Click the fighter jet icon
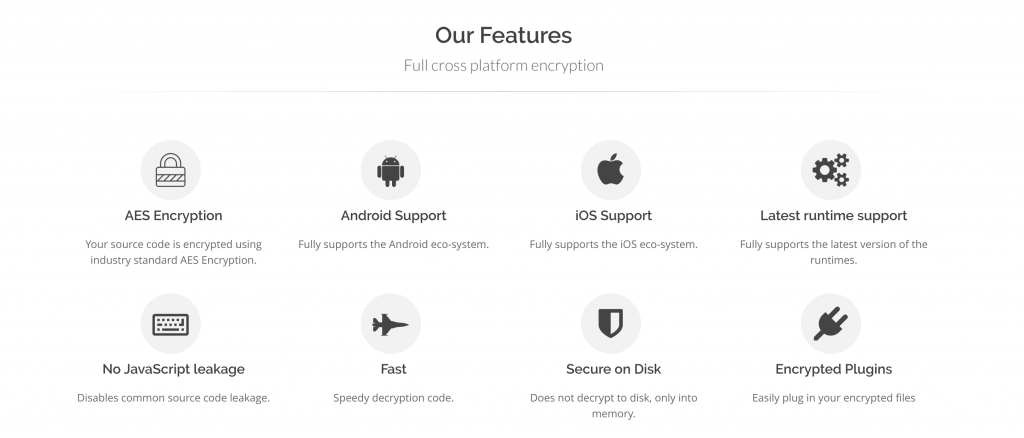Screen dimensions: 1024x438 [x=391, y=324]
